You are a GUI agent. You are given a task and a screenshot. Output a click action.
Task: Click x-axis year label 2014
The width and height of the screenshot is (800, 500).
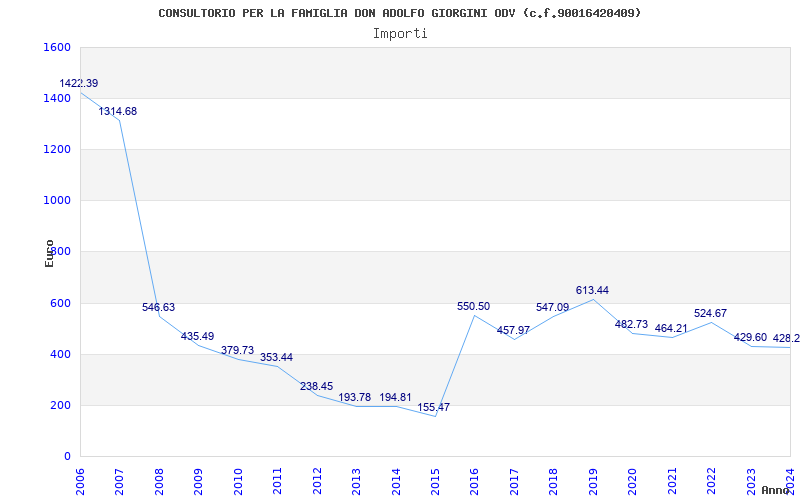click(396, 482)
